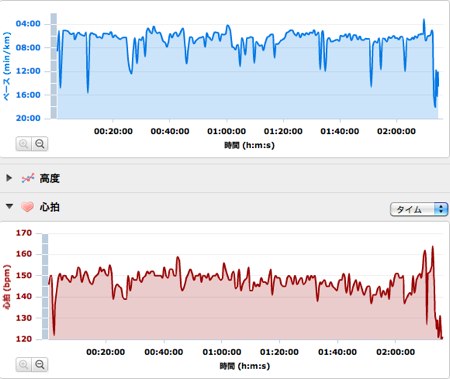The height and width of the screenshot is (379, 450).
Task: Zoom out on the pace chart
Action: (40, 144)
